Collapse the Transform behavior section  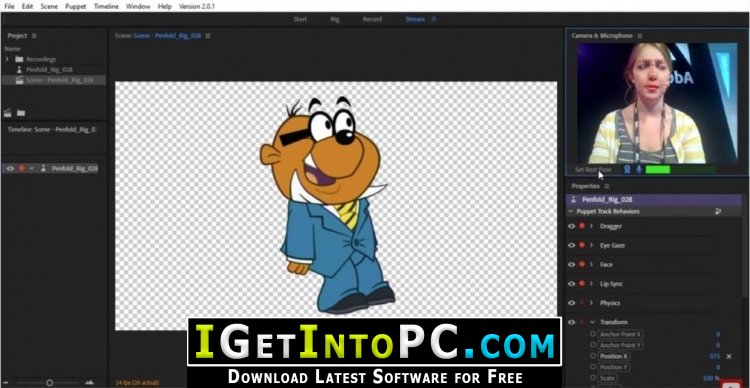(592, 322)
